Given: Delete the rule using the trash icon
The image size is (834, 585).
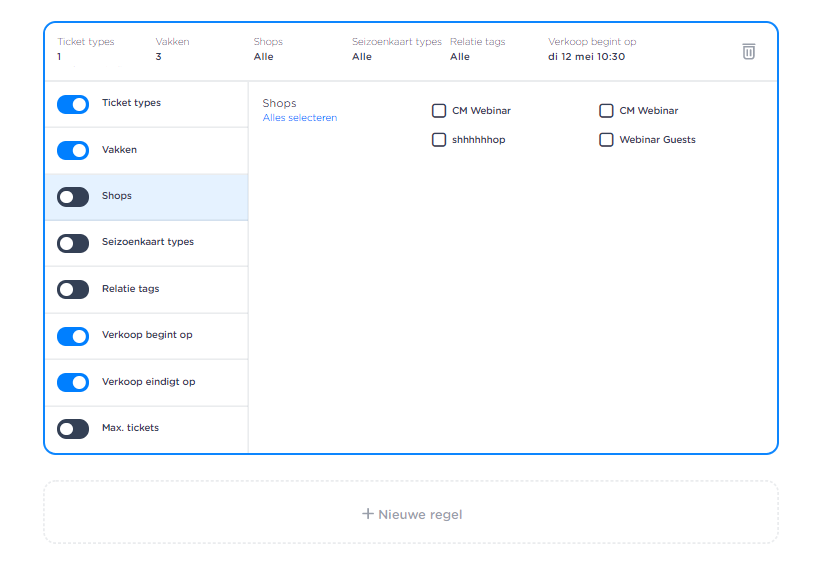Looking at the screenshot, I should pos(748,51).
